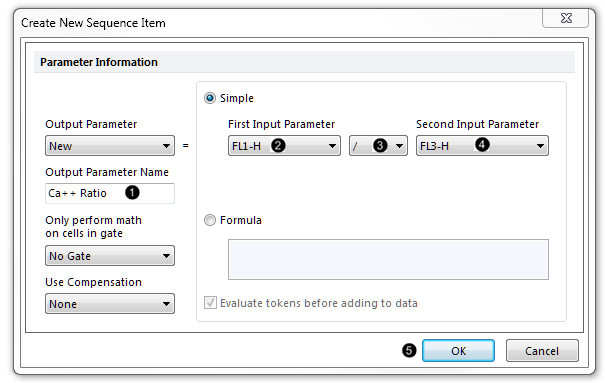605x383 pixels.
Task: Click the Output Parameter Name text field
Action: click(x=110, y=193)
